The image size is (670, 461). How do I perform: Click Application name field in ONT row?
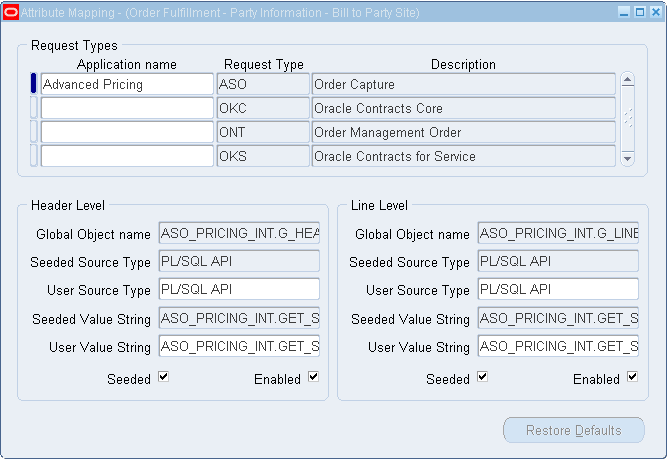click(127, 132)
